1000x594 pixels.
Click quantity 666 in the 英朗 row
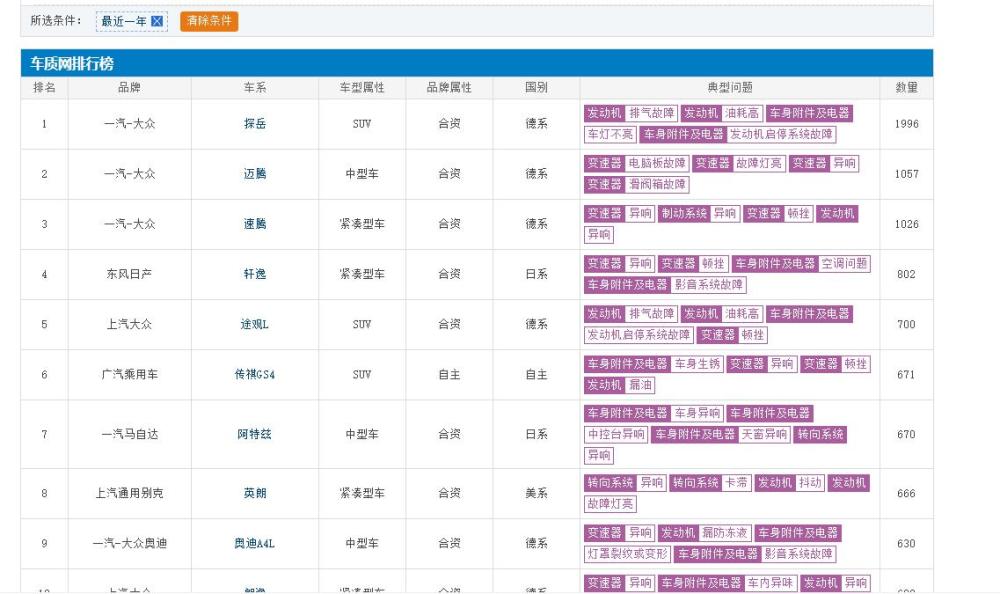click(x=906, y=493)
